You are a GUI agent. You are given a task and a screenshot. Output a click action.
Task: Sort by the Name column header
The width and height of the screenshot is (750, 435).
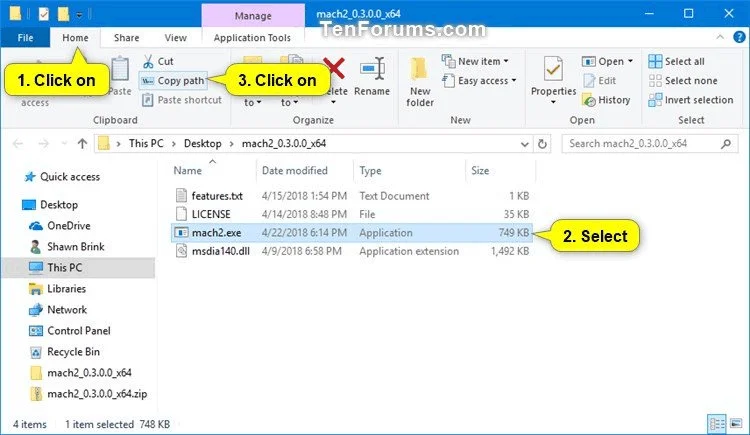coord(188,170)
